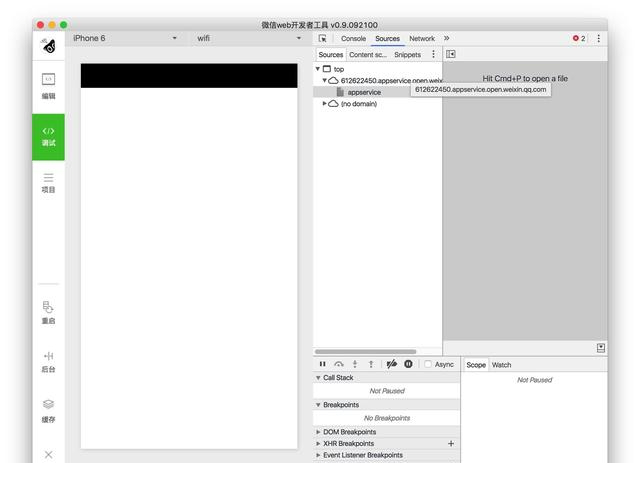Click 'Hit Cmd+P to open a file' text
The width and height of the screenshot is (640, 481).
tap(525, 78)
